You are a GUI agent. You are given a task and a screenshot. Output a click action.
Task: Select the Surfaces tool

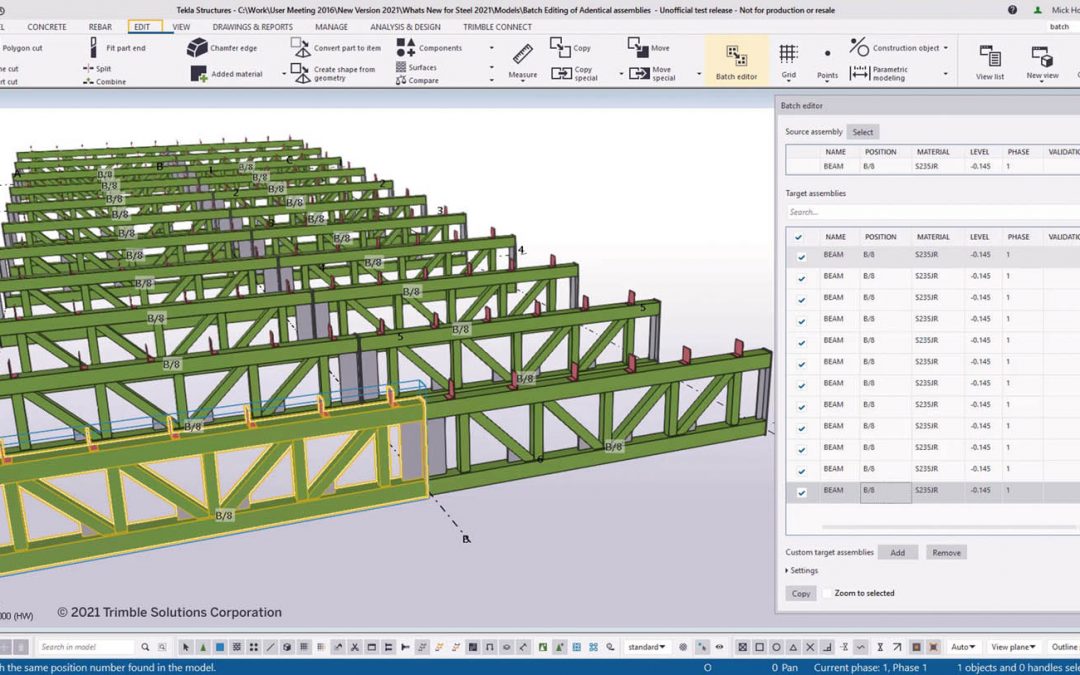(x=416, y=68)
